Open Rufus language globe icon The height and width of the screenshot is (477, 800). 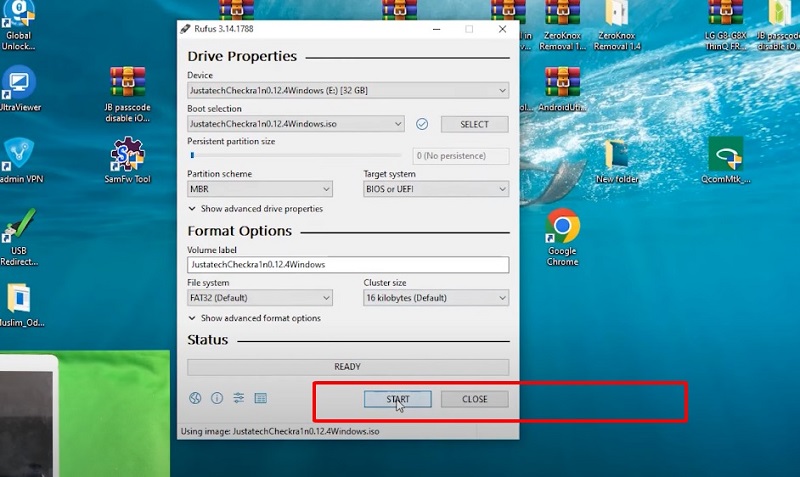click(x=195, y=398)
